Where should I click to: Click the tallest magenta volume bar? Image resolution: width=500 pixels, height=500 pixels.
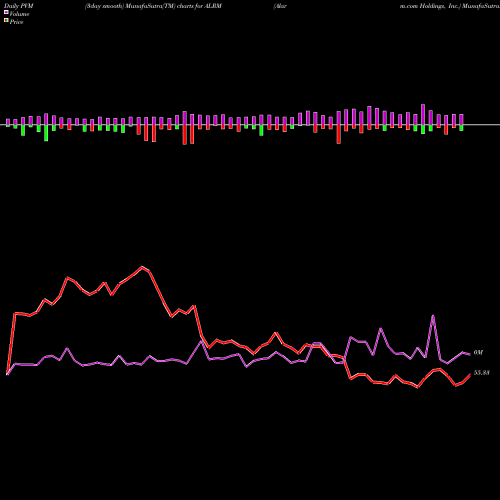pos(423,115)
